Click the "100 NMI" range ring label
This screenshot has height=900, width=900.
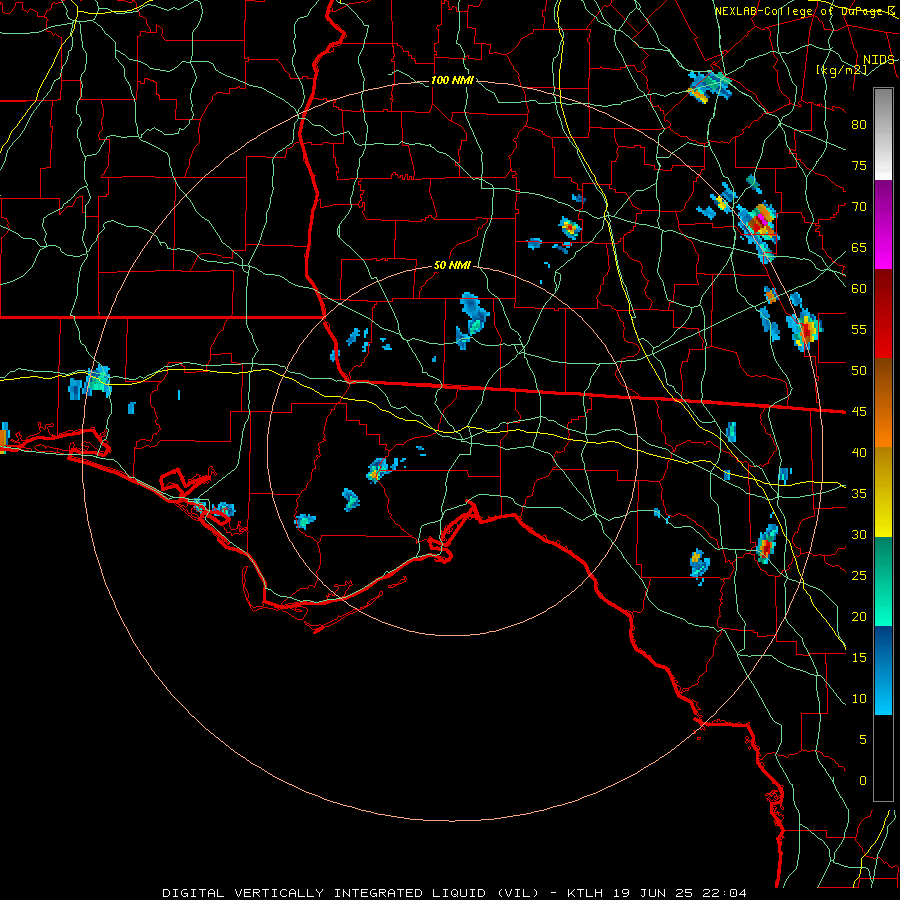[452, 80]
